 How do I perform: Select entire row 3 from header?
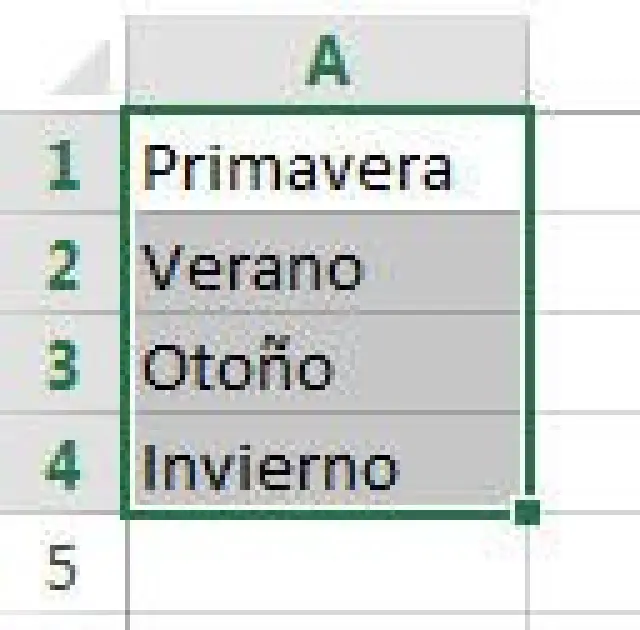coord(62,363)
